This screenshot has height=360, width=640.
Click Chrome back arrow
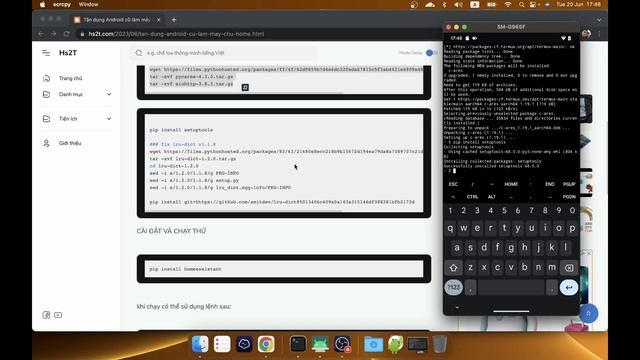41,34
